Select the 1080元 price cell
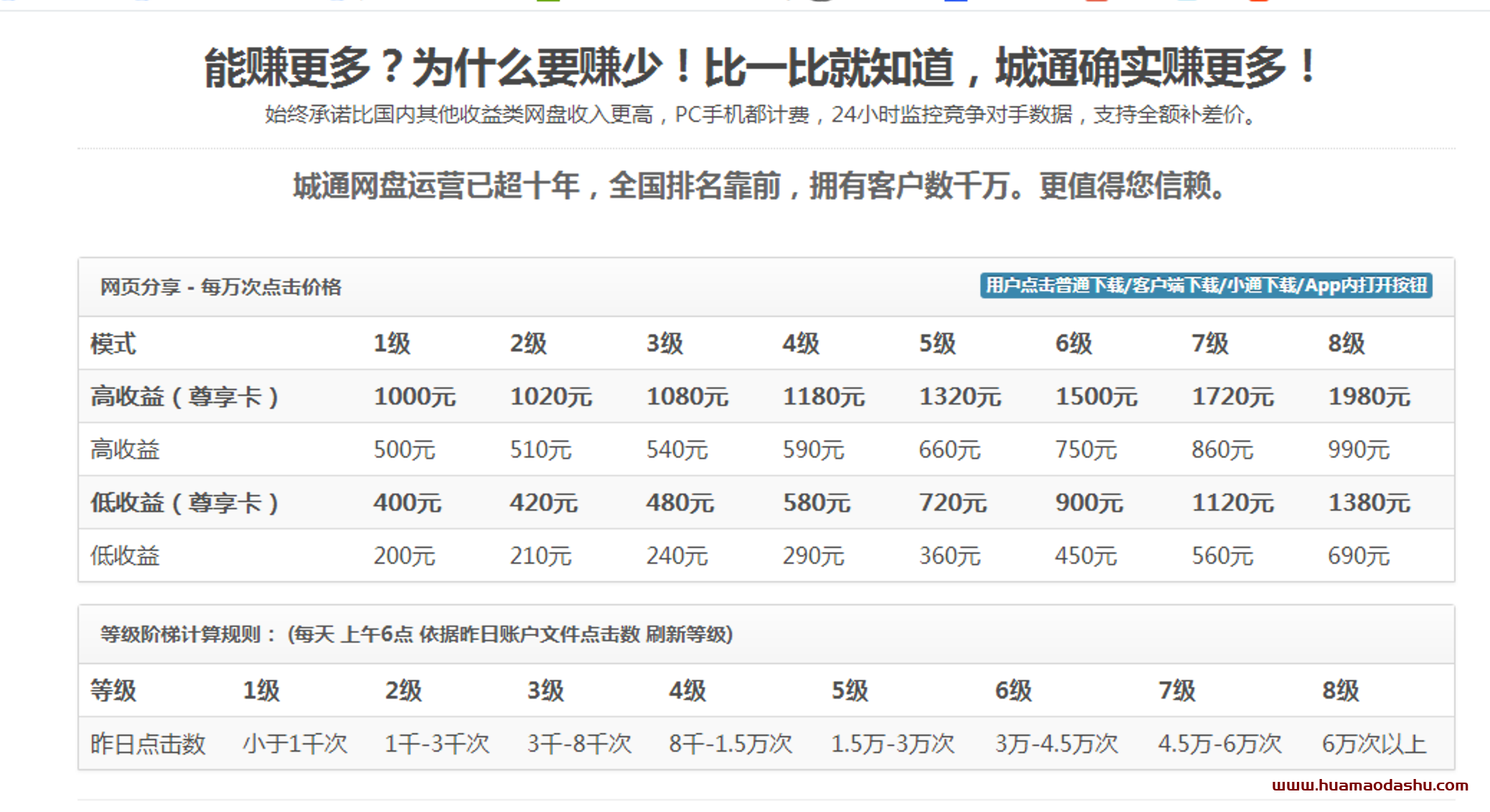Image resolution: width=1490 pixels, height=812 pixels. click(688, 397)
